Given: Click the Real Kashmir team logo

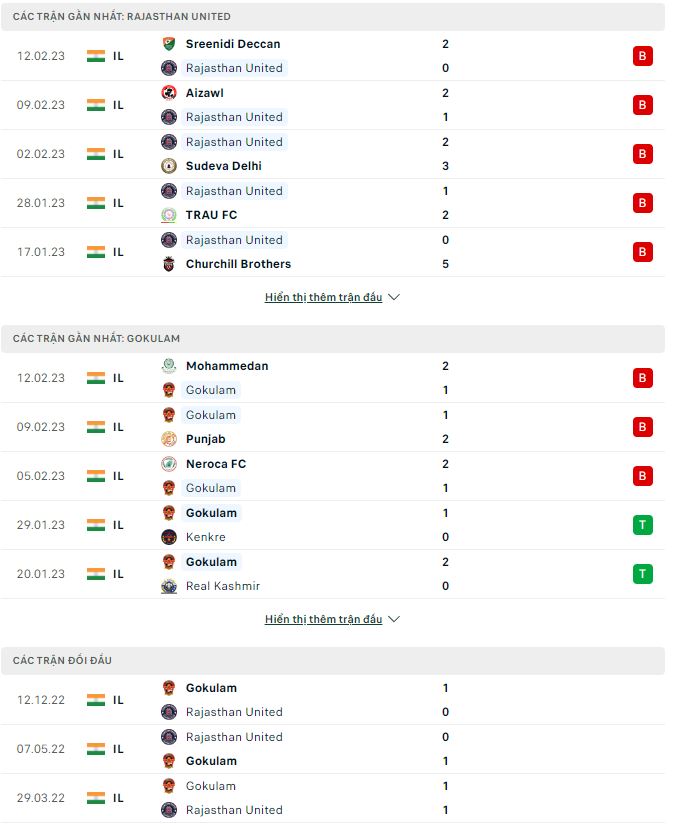Looking at the screenshot, I should (x=168, y=586).
